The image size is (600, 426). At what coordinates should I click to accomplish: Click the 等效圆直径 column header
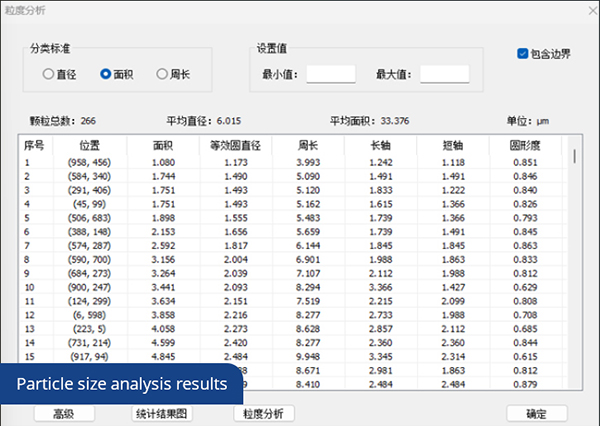[235, 145]
